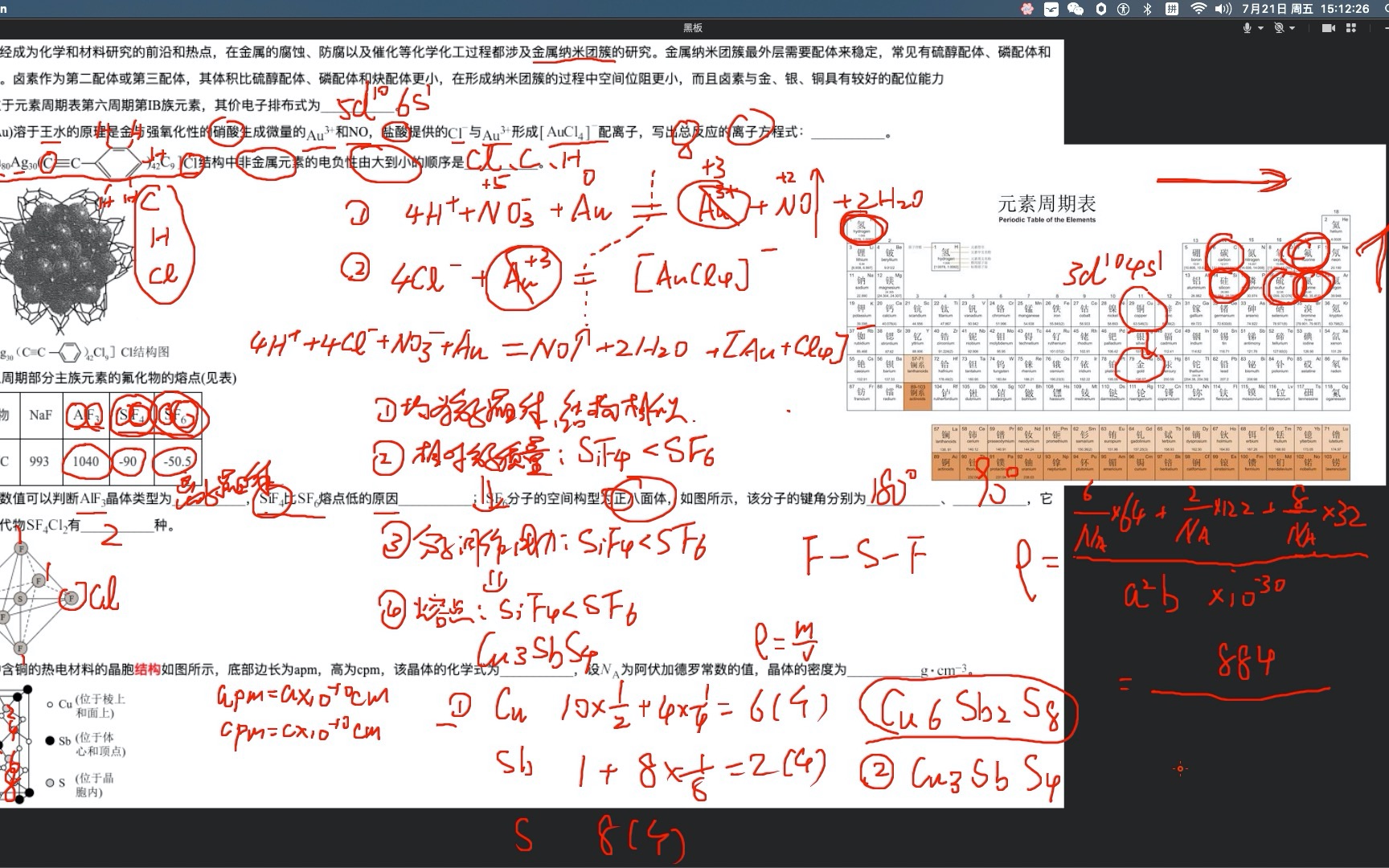The image size is (1389, 868).
Task: Select the 氡 radon cell in periodic table
Action: [x=1336, y=368]
